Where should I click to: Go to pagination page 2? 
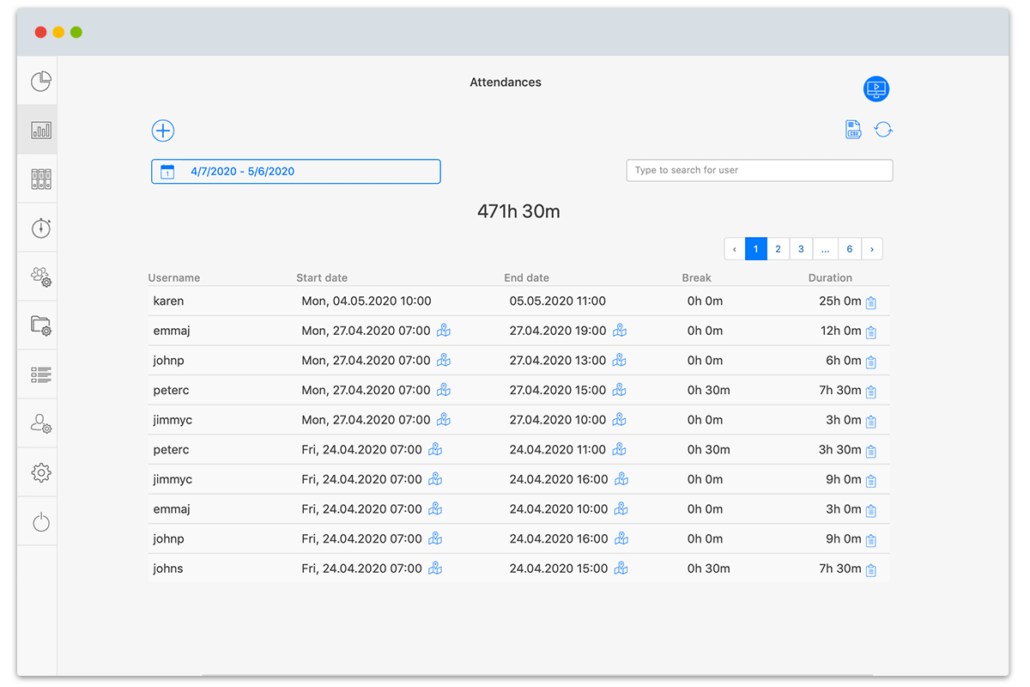(778, 248)
